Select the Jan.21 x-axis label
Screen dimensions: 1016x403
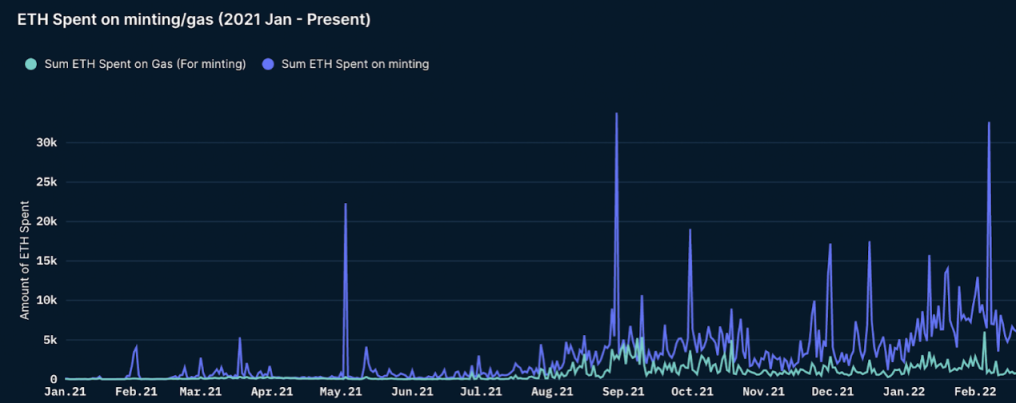[x=66, y=393]
